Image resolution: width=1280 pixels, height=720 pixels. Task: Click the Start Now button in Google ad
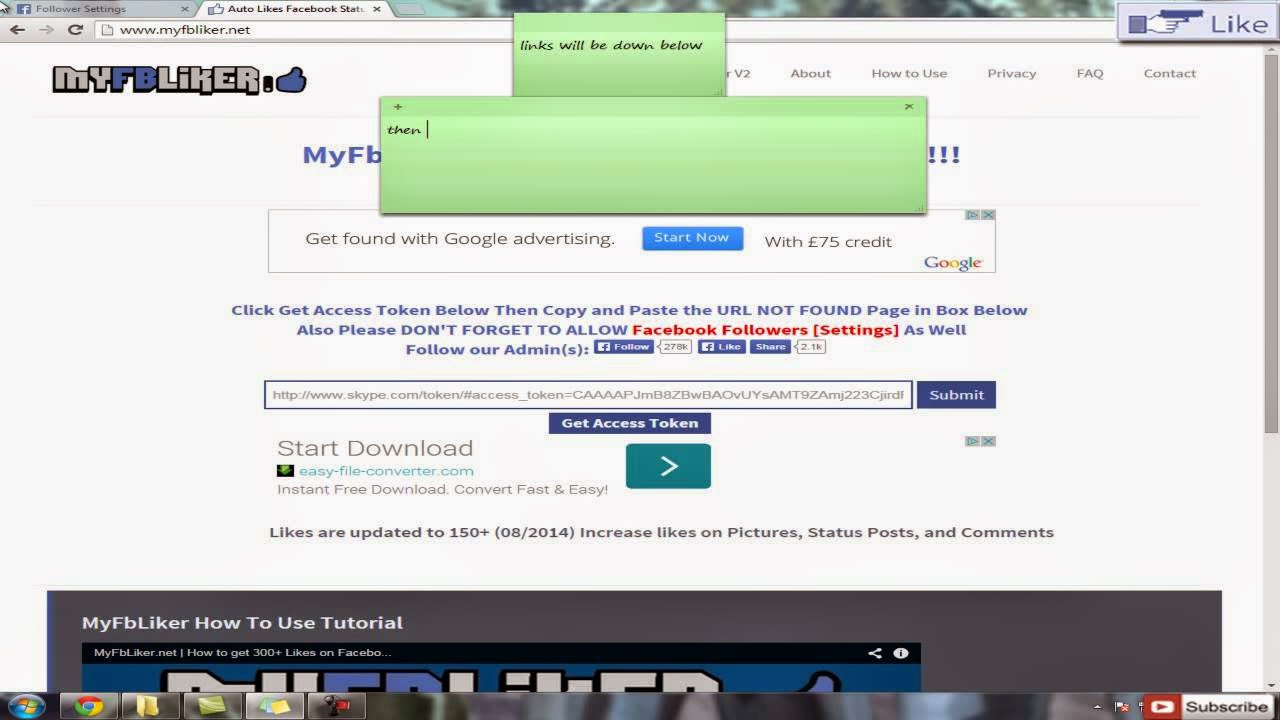coord(692,238)
